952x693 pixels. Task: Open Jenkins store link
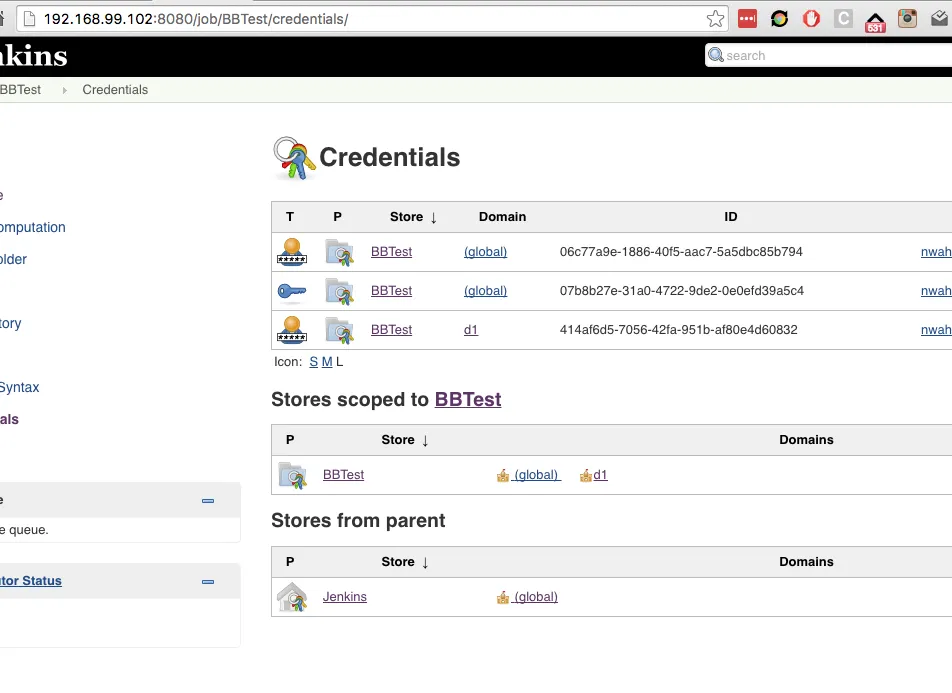point(345,596)
